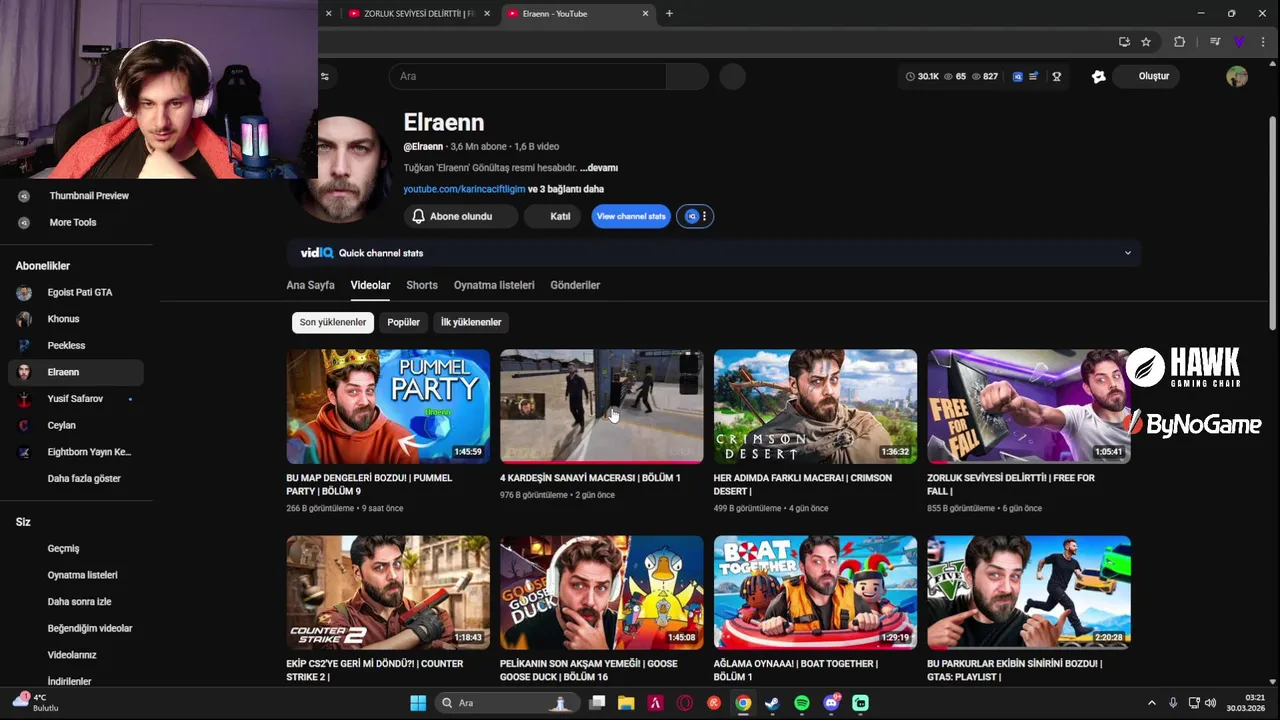Image resolution: width=1280 pixels, height=720 pixels.
Task: Switch to ZORLUK SEVİYESİ DELİRTTİ browser tab
Action: point(418,14)
